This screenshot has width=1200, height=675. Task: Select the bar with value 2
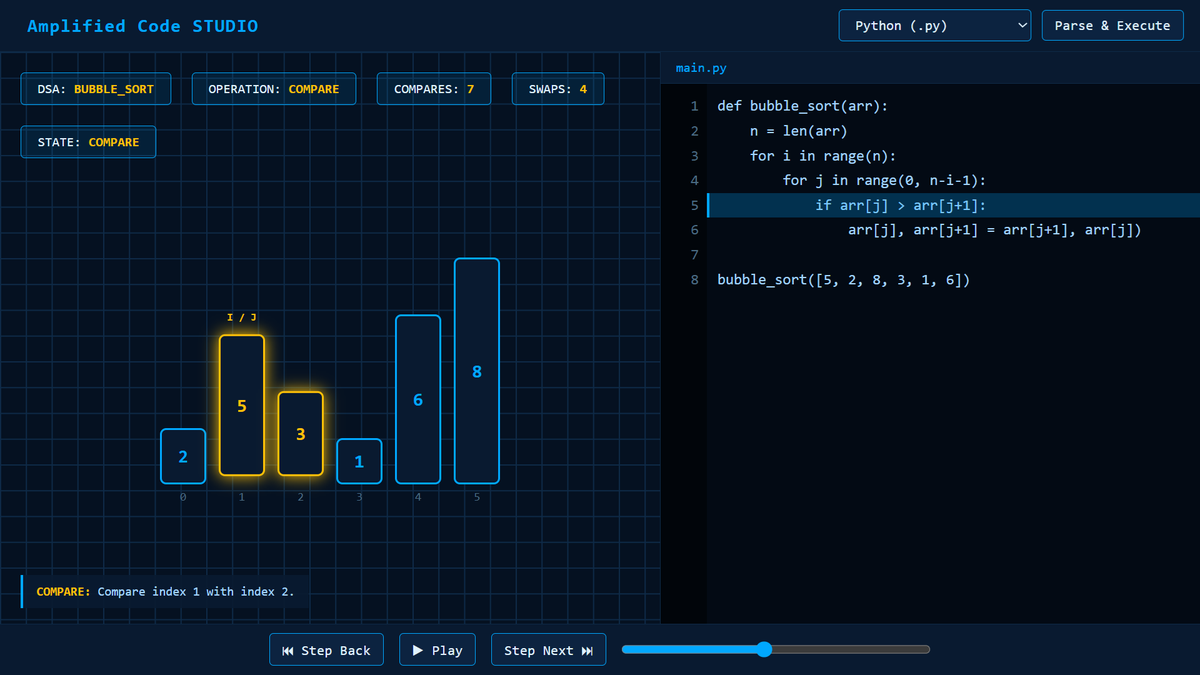[183, 456]
